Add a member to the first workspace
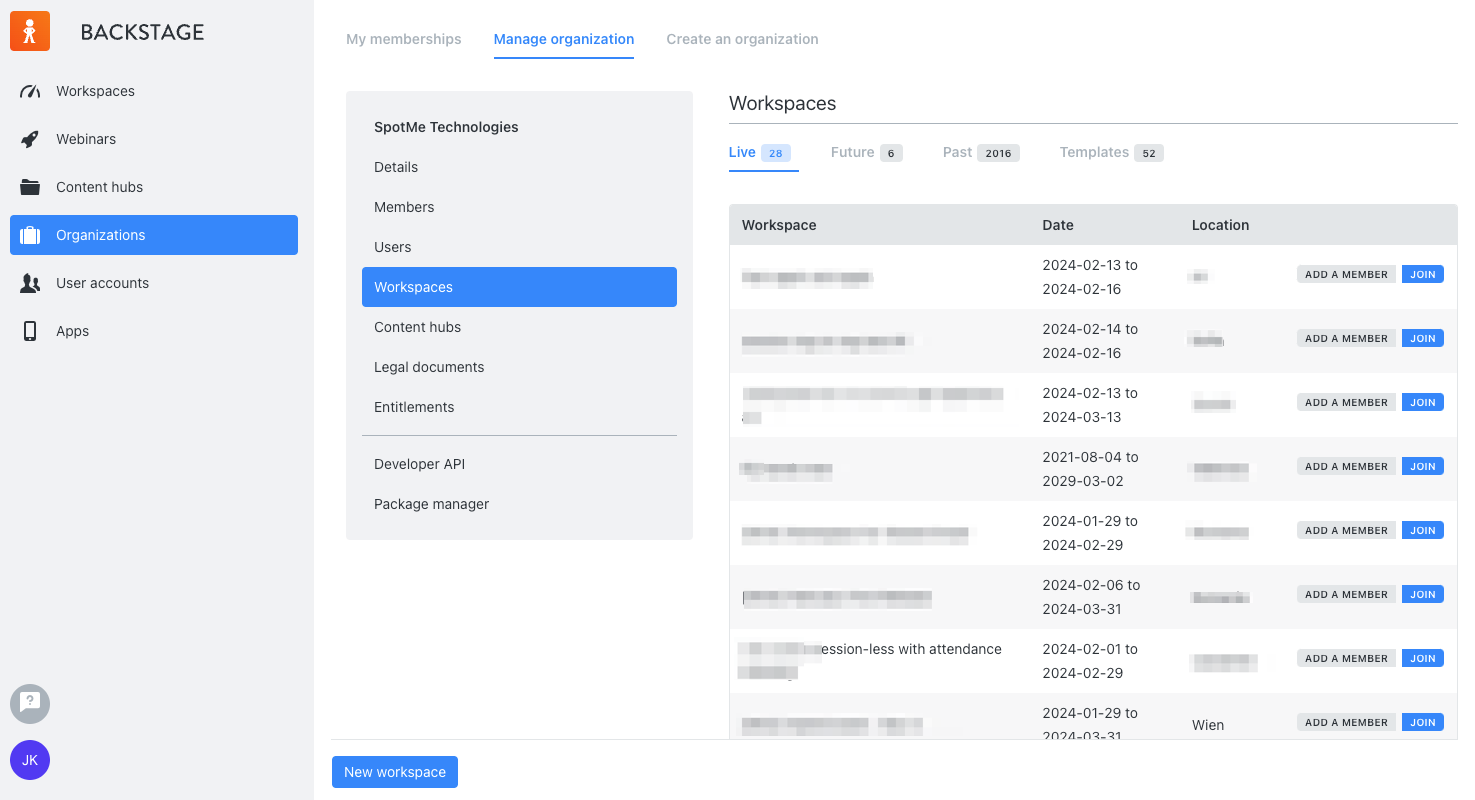This screenshot has height=800, width=1475. (x=1346, y=274)
